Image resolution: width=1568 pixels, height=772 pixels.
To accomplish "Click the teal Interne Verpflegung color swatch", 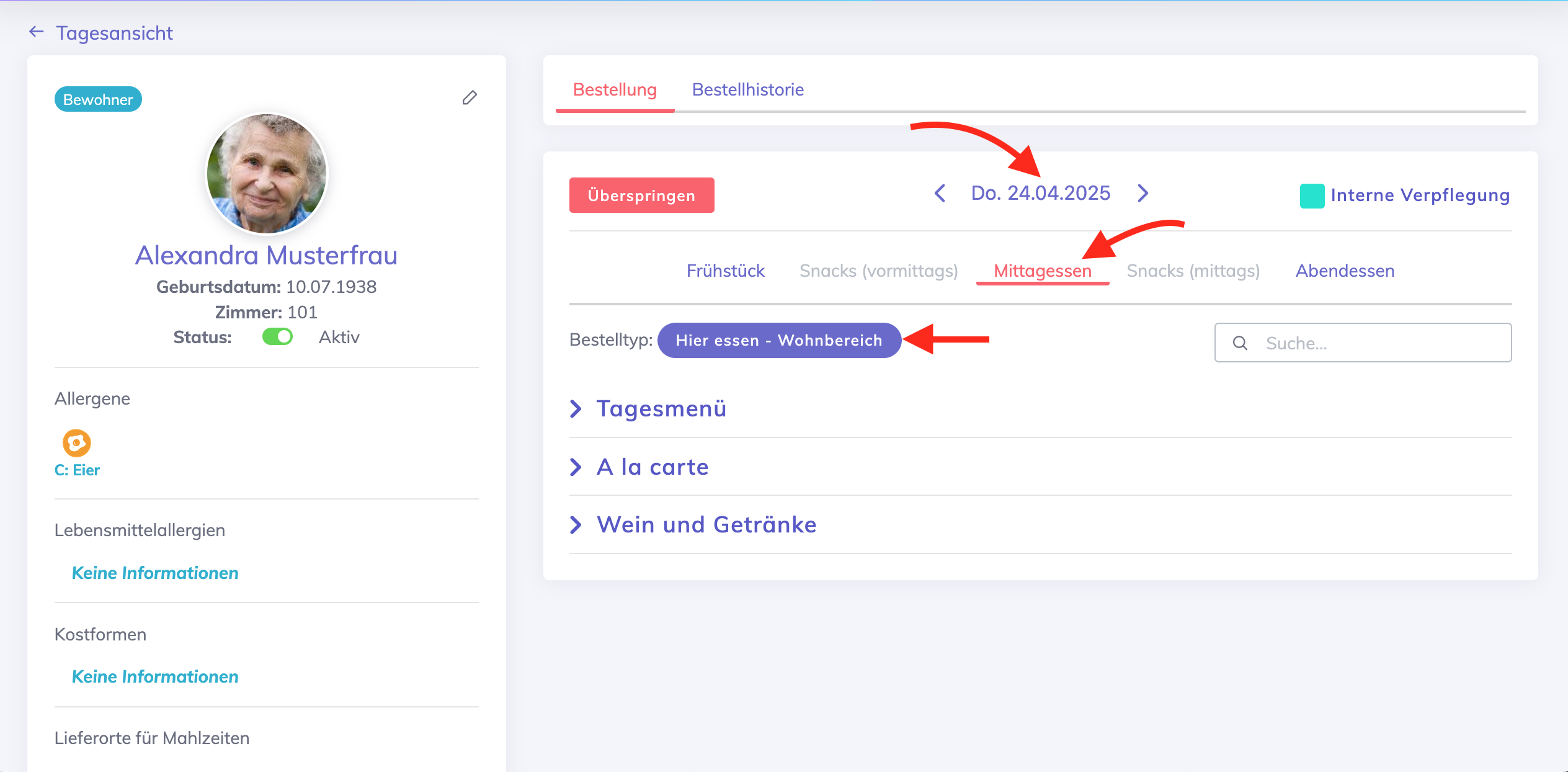I will pyautogui.click(x=1312, y=195).
